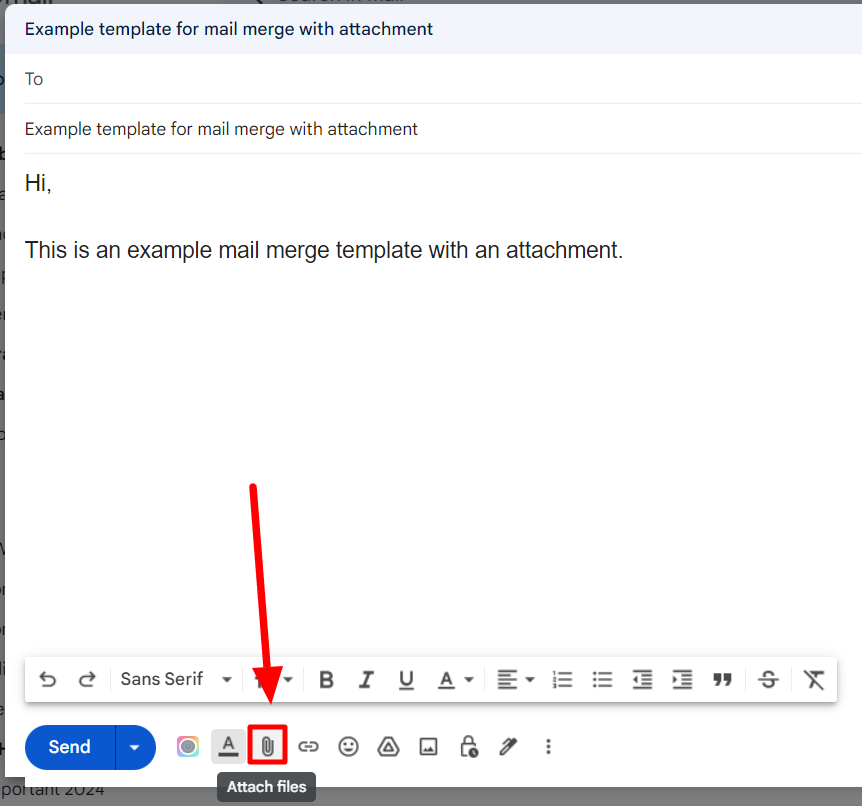This screenshot has height=806, width=862.
Task: Toggle bold formatting
Action: (x=327, y=680)
